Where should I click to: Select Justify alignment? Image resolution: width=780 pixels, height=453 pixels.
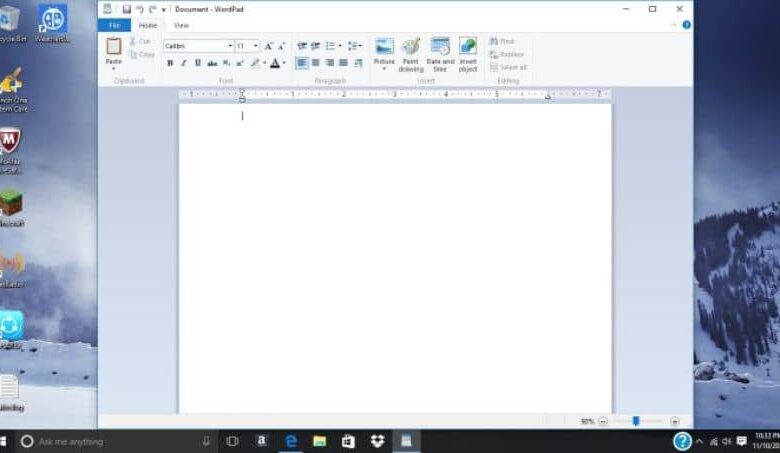(343, 63)
